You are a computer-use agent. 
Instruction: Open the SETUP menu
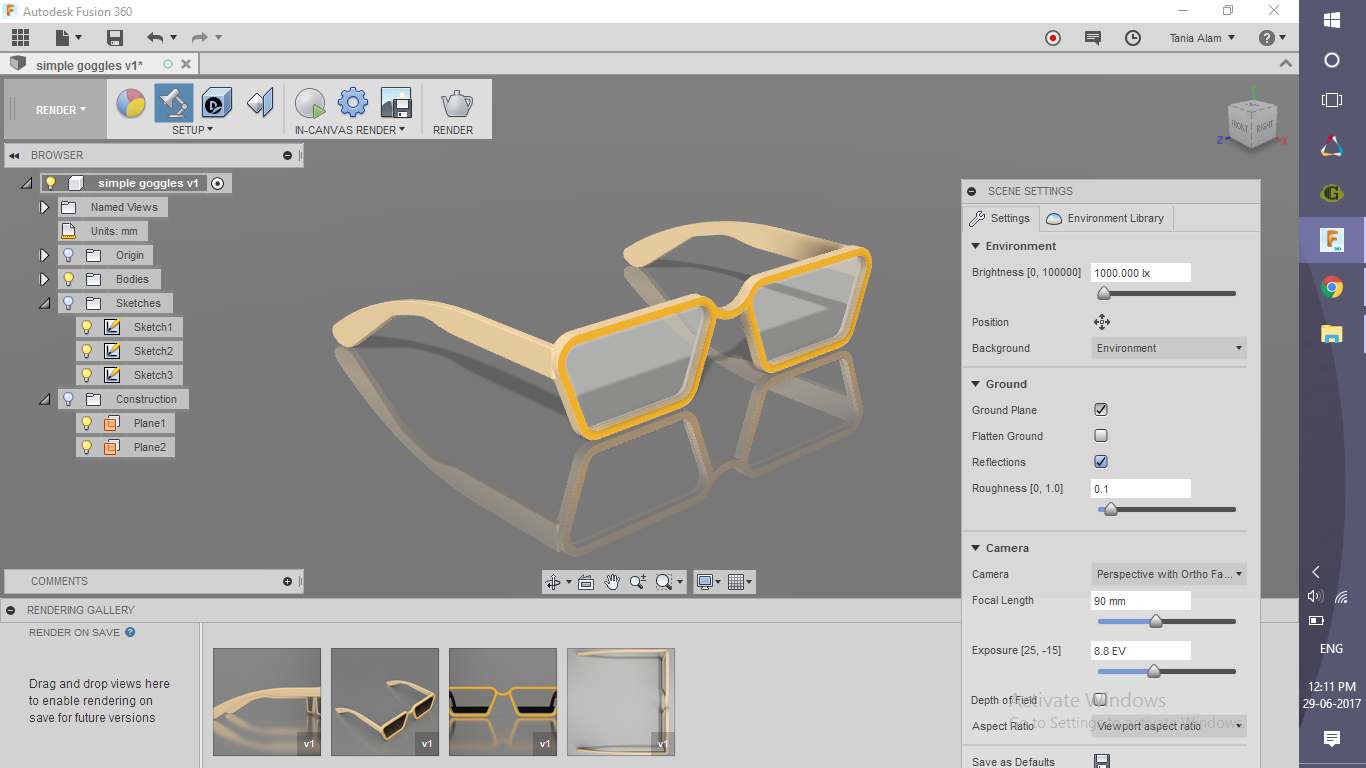[x=192, y=130]
